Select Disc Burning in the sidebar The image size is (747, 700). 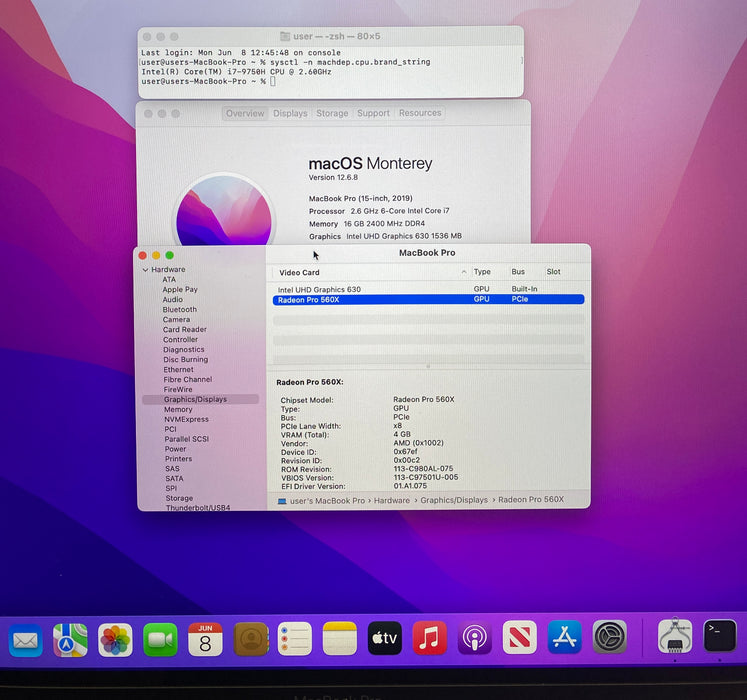186,360
